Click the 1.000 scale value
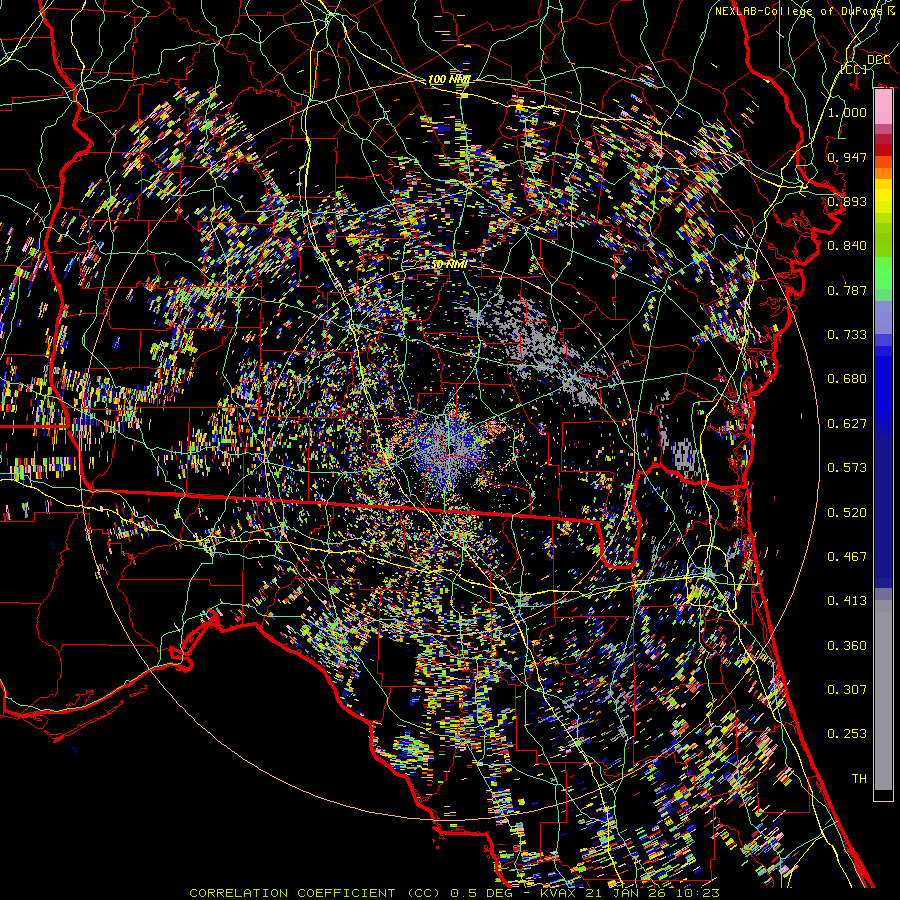Screen dimensions: 900x900 (x=847, y=112)
